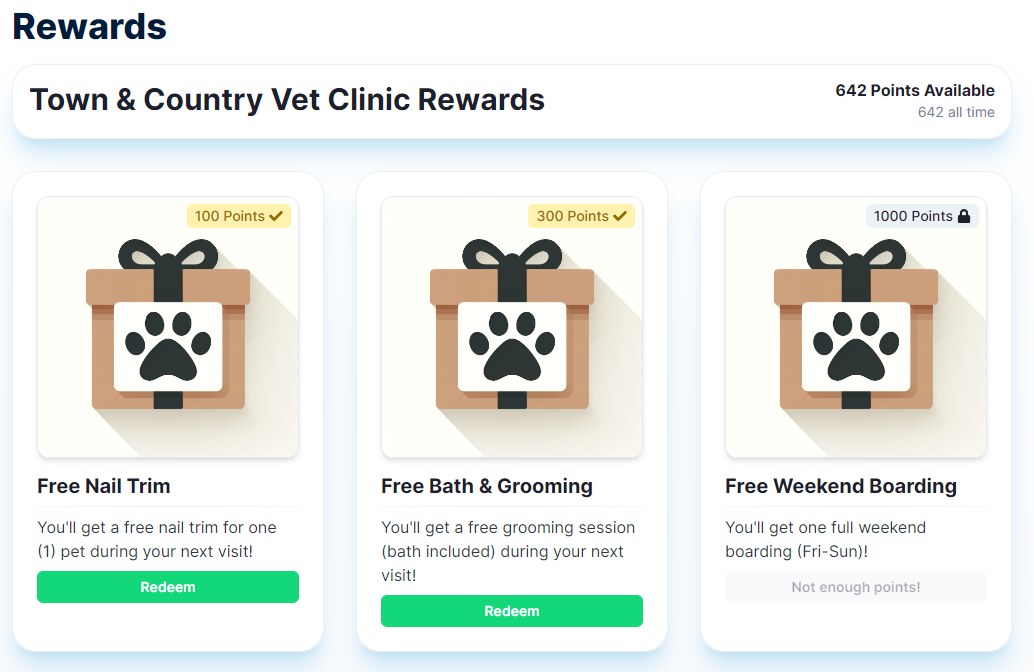The image size is (1034, 672).
Task: Click the weekend boarding Fri-Sun description text
Action: [x=826, y=539]
